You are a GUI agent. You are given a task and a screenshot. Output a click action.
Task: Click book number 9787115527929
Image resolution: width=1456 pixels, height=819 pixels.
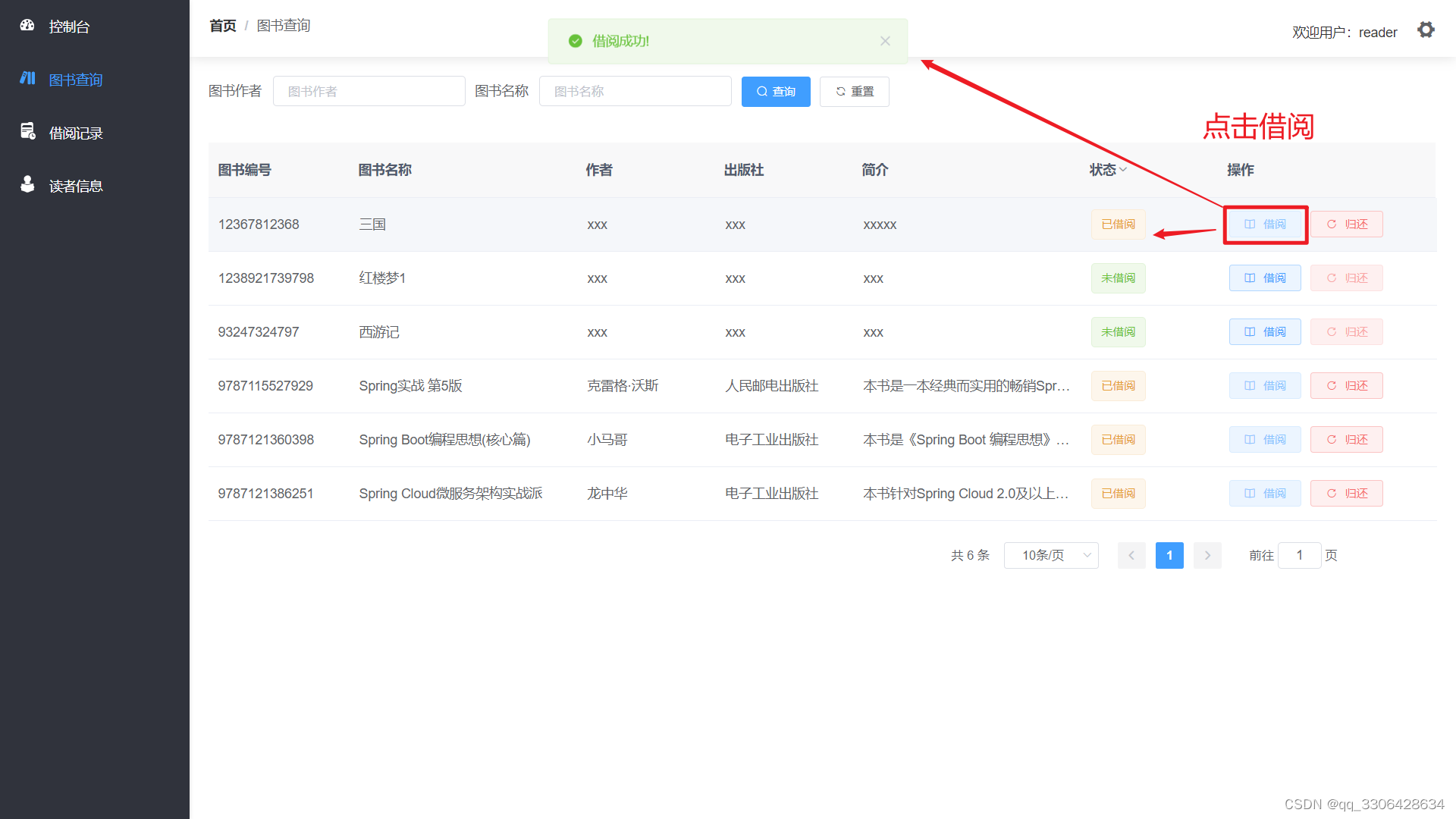click(x=265, y=386)
